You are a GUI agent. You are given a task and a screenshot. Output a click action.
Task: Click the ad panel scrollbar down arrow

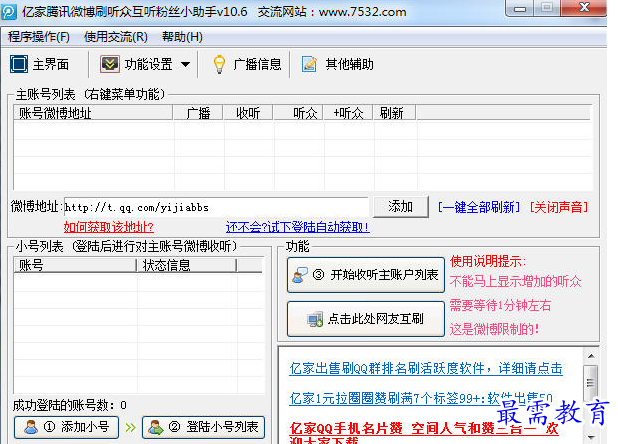[x=591, y=437]
